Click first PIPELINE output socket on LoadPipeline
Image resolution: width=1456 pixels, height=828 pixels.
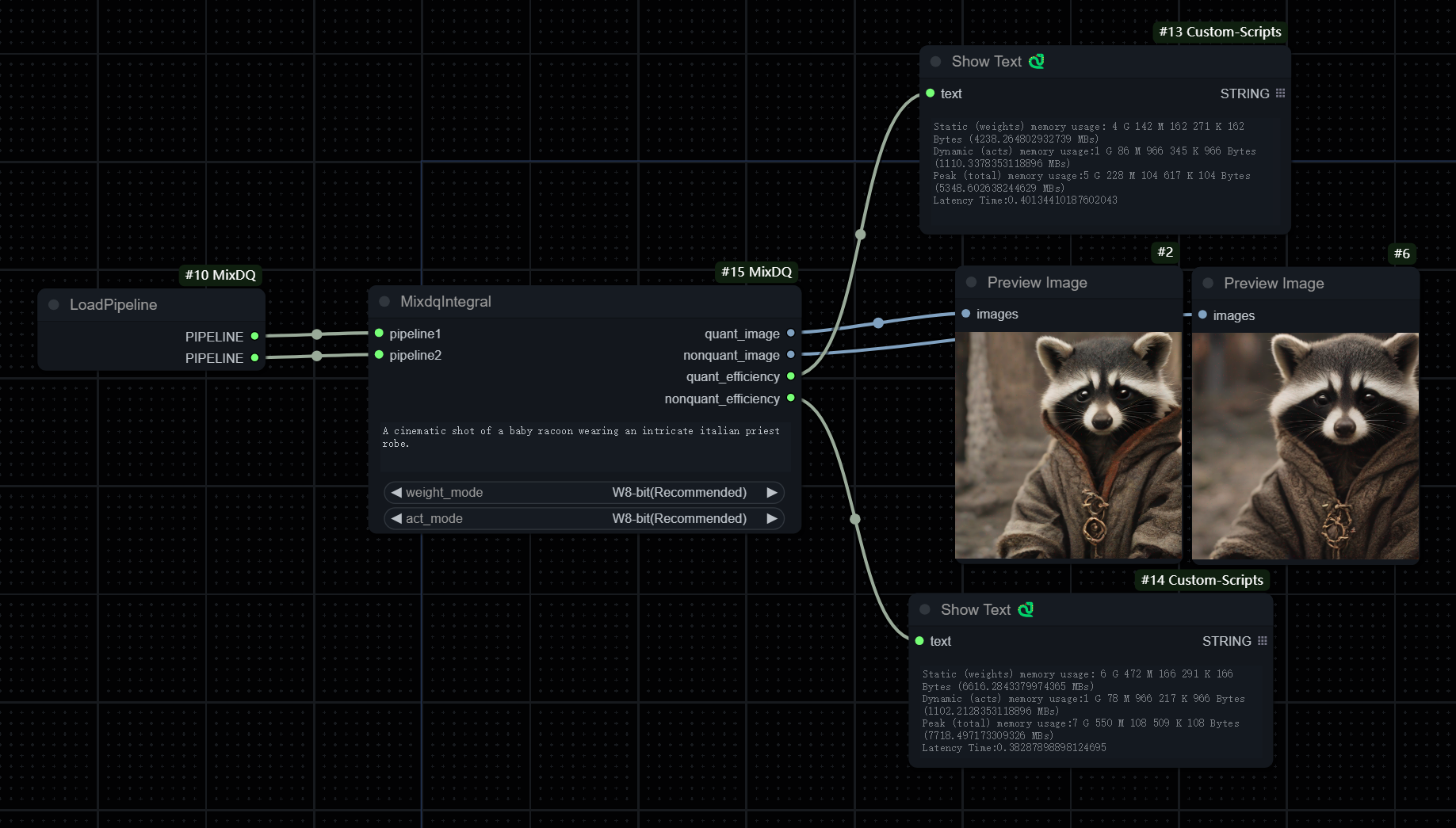tap(254, 336)
